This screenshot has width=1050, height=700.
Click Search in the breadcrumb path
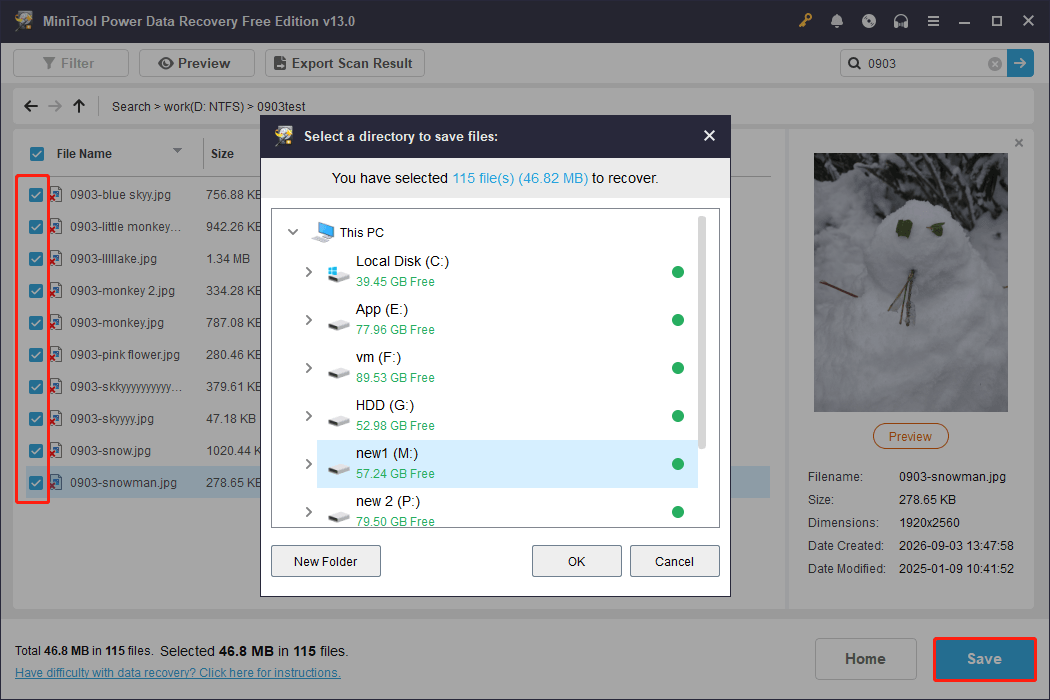point(131,107)
